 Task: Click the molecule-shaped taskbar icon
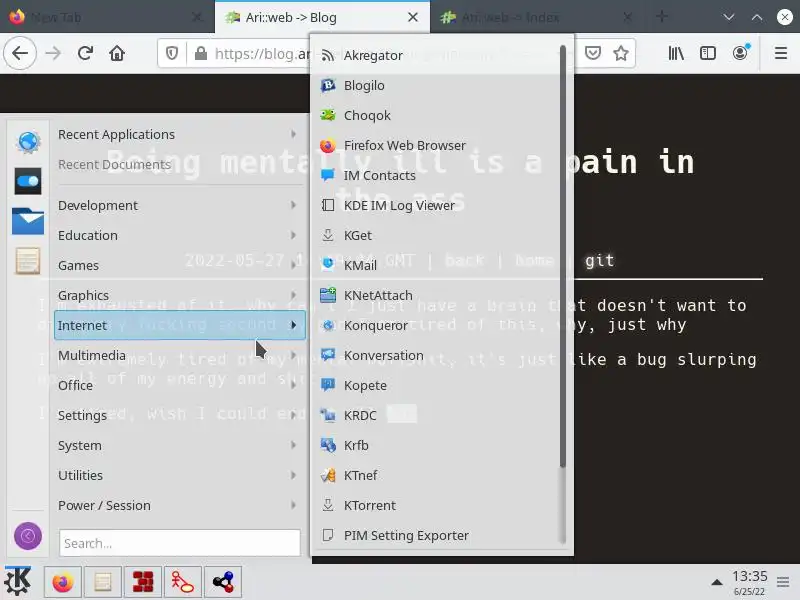click(x=223, y=582)
